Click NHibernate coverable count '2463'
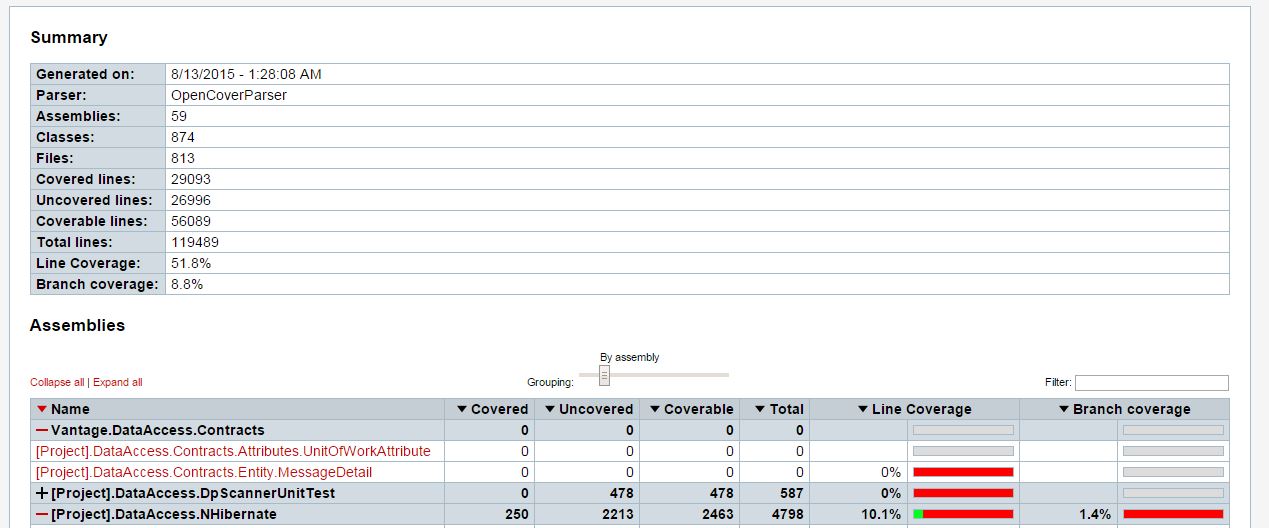Viewport: 1269px width, 528px height. 717,514
